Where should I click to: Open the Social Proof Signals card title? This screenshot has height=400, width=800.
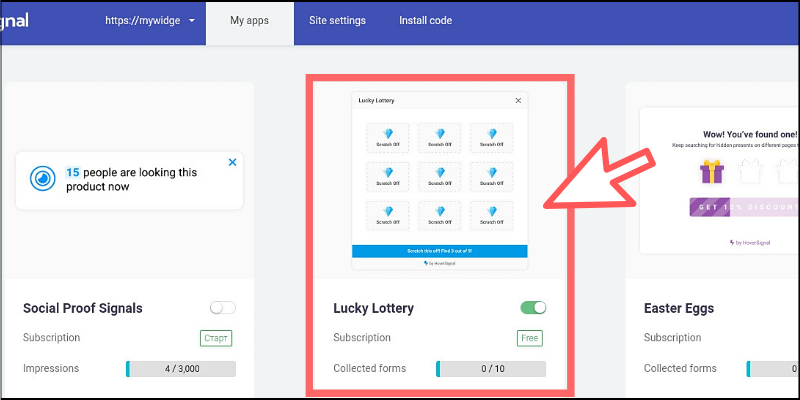tap(83, 308)
